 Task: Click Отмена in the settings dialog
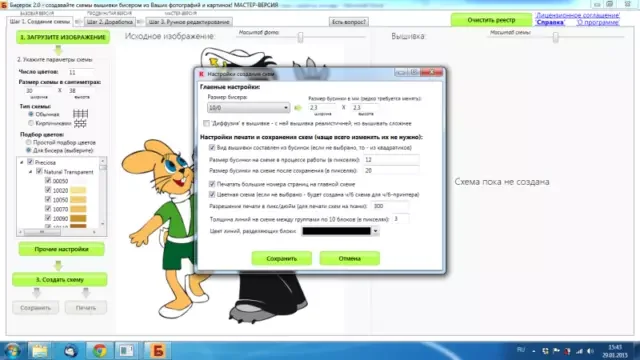(349, 258)
